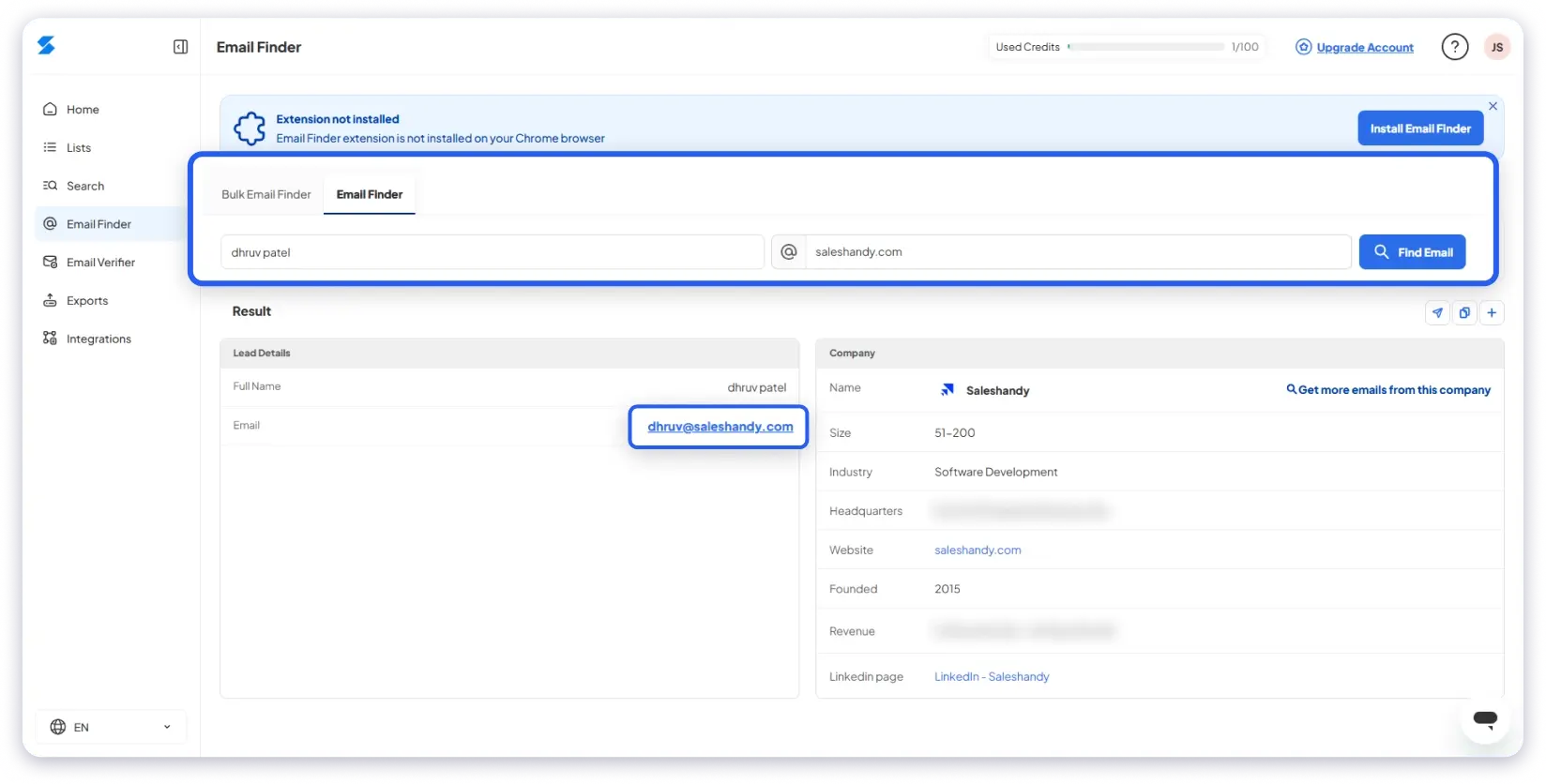The width and height of the screenshot is (1546, 784).
Task: Click the copy result icon
Action: point(1464,313)
